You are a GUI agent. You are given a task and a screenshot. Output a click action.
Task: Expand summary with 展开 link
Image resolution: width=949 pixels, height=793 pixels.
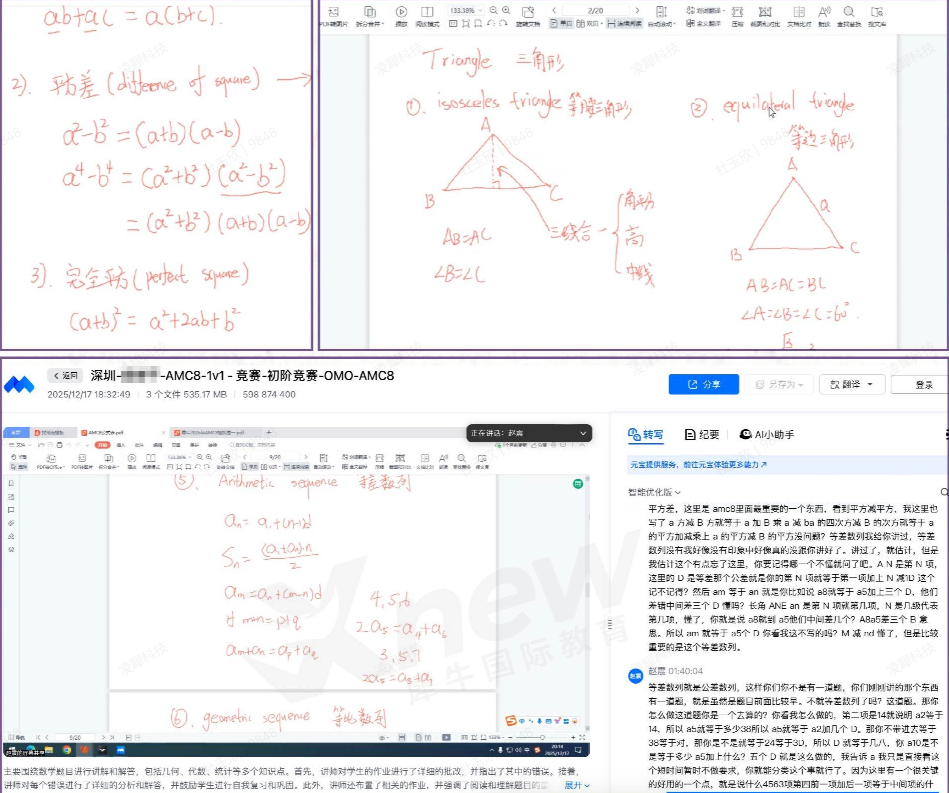click(577, 785)
